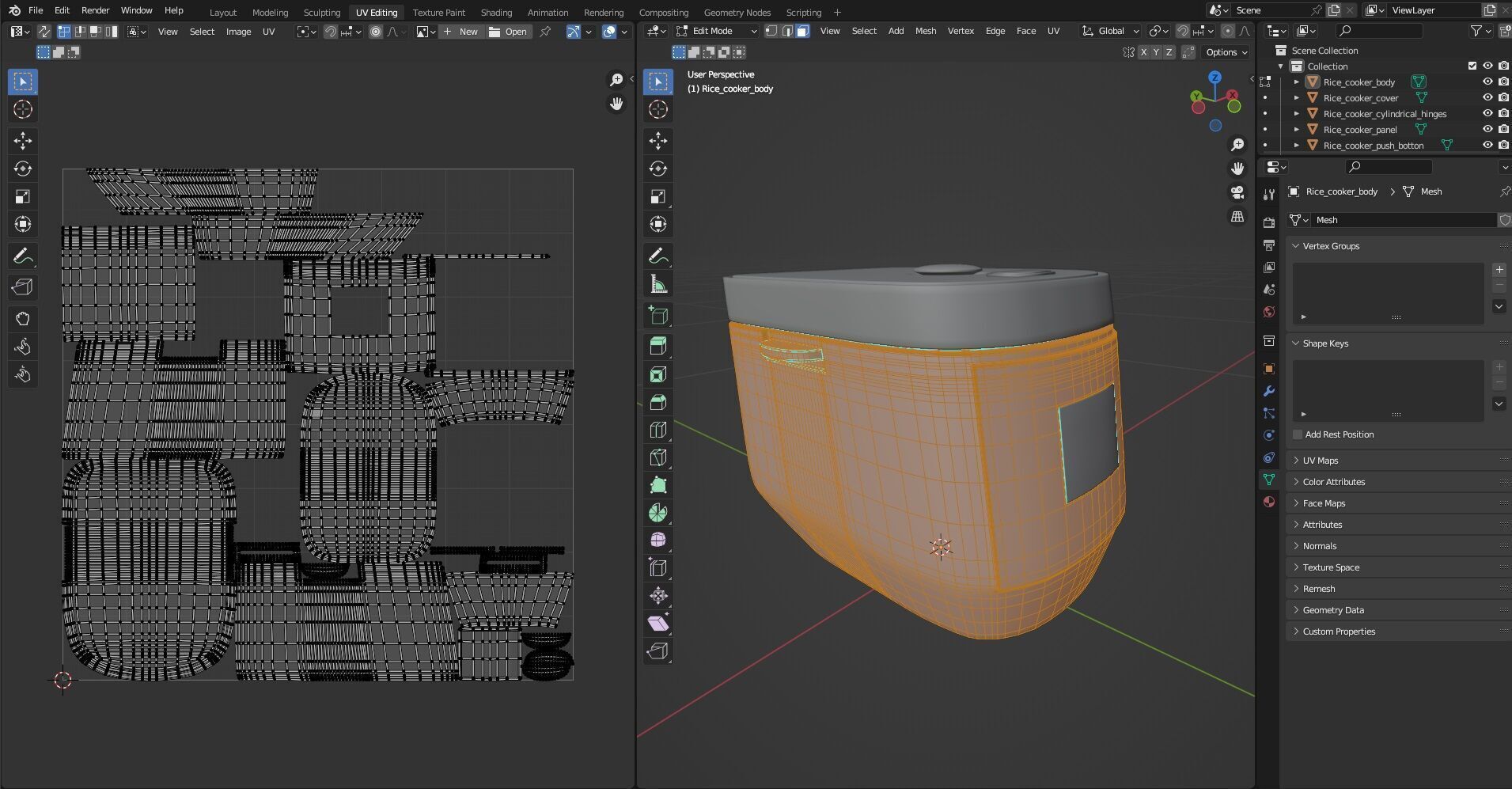Click the outliner search field
The width and height of the screenshot is (1512, 789).
coord(1379,31)
